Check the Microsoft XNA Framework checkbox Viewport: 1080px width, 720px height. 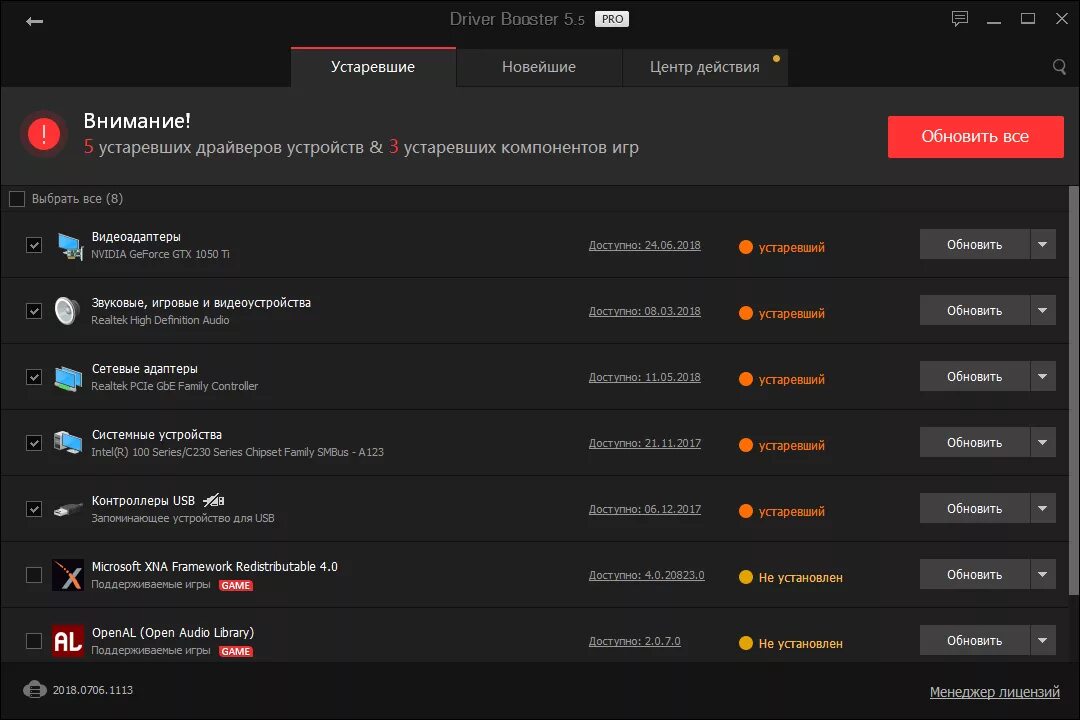[x=34, y=575]
